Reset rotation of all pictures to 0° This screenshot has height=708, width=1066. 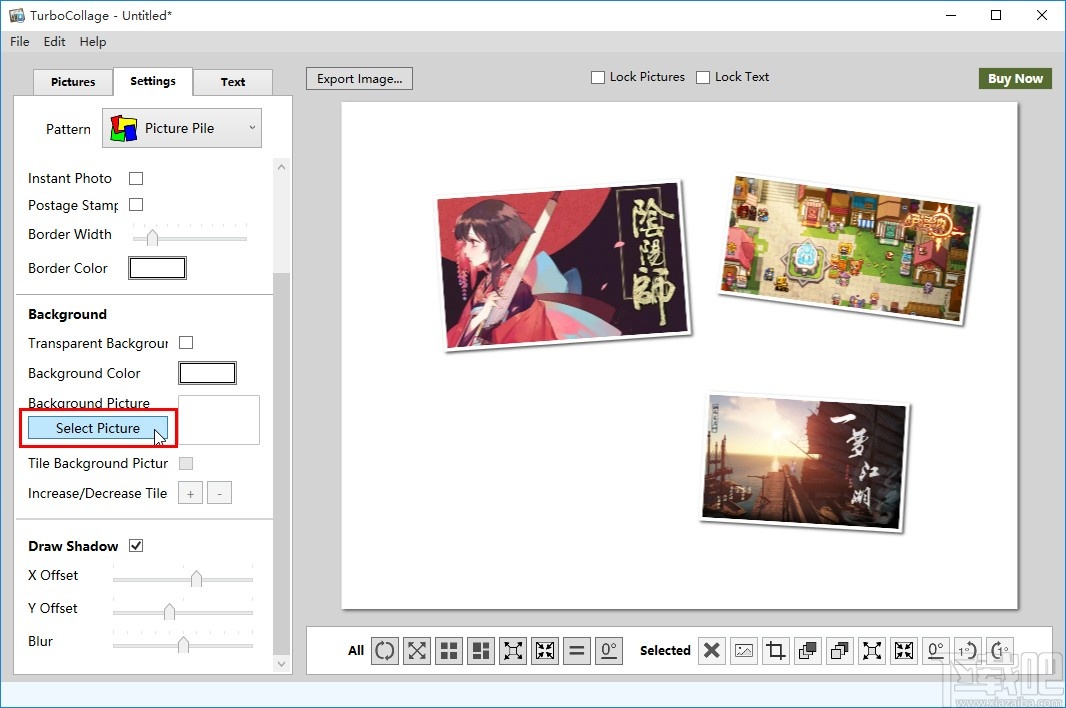tap(609, 650)
